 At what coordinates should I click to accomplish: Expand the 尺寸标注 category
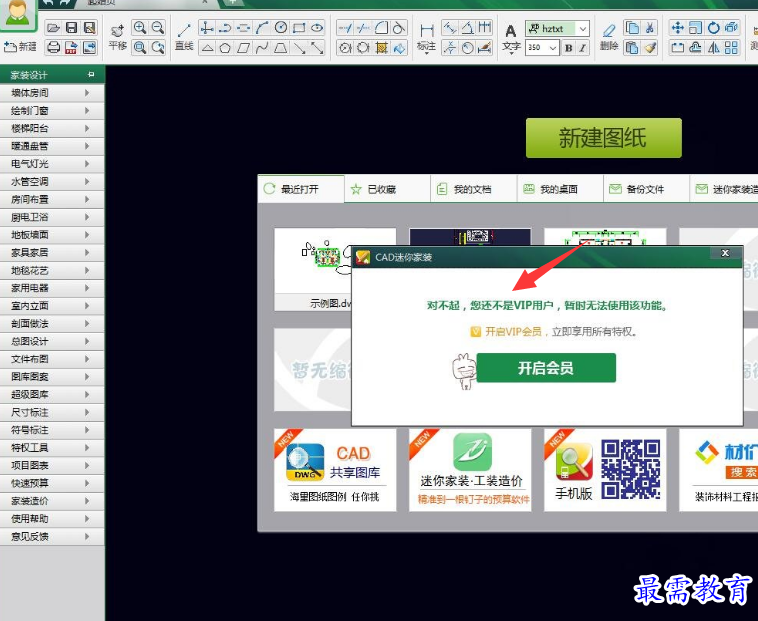point(52,412)
